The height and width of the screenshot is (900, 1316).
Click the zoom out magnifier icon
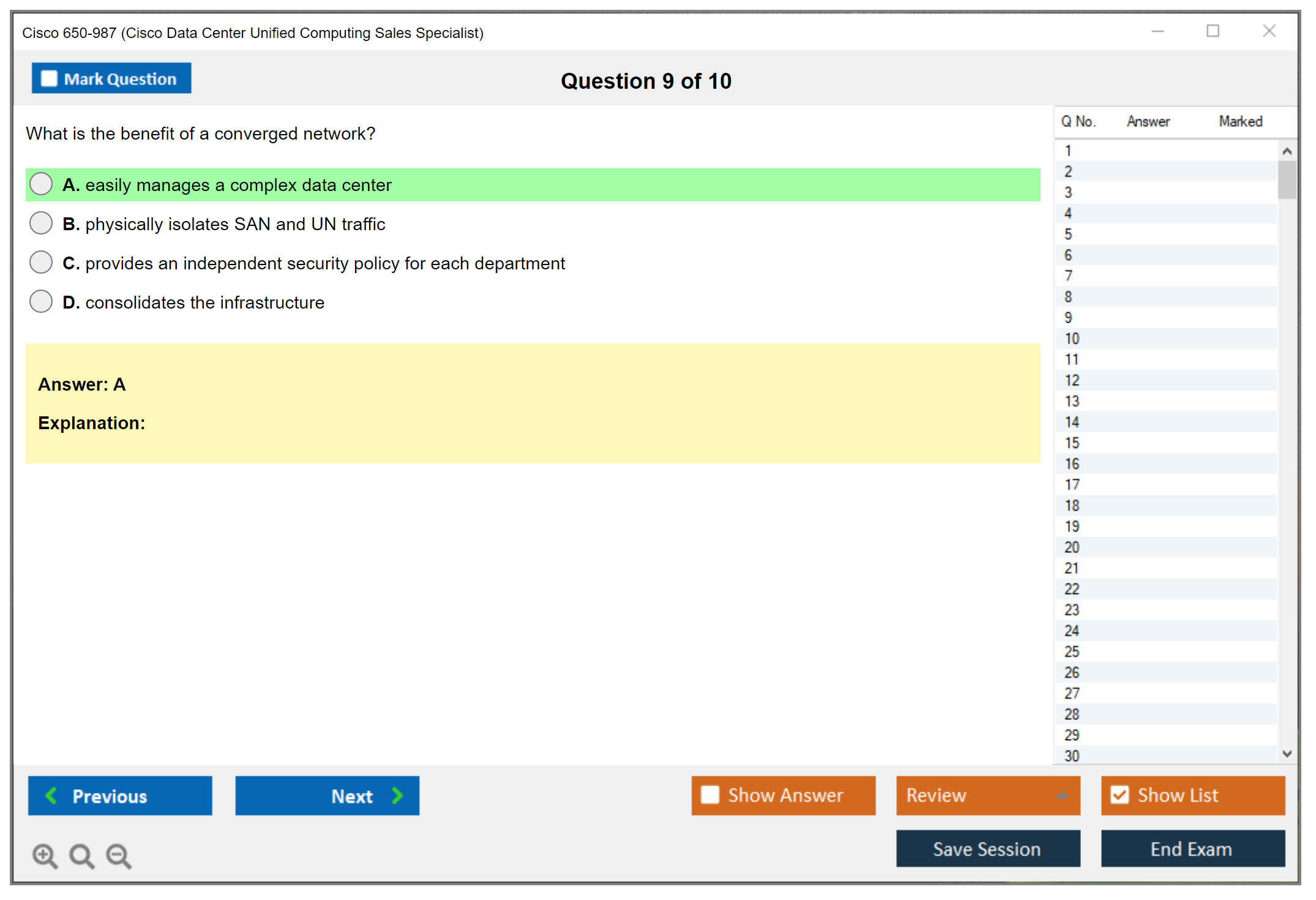[118, 855]
